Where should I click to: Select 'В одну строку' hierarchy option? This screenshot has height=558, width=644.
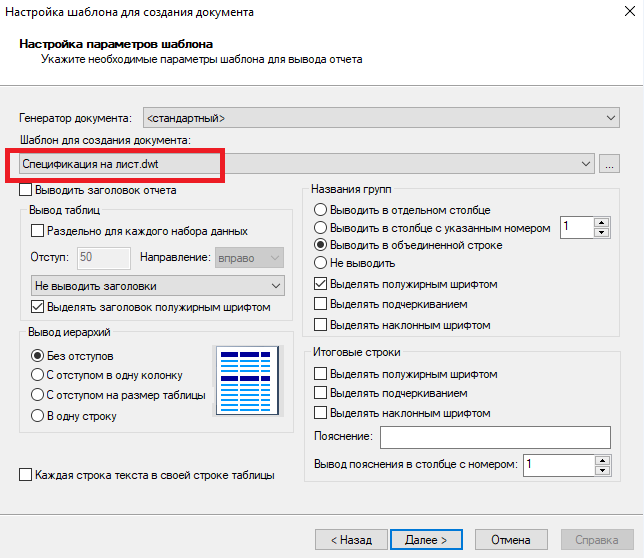[x=39, y=415]
